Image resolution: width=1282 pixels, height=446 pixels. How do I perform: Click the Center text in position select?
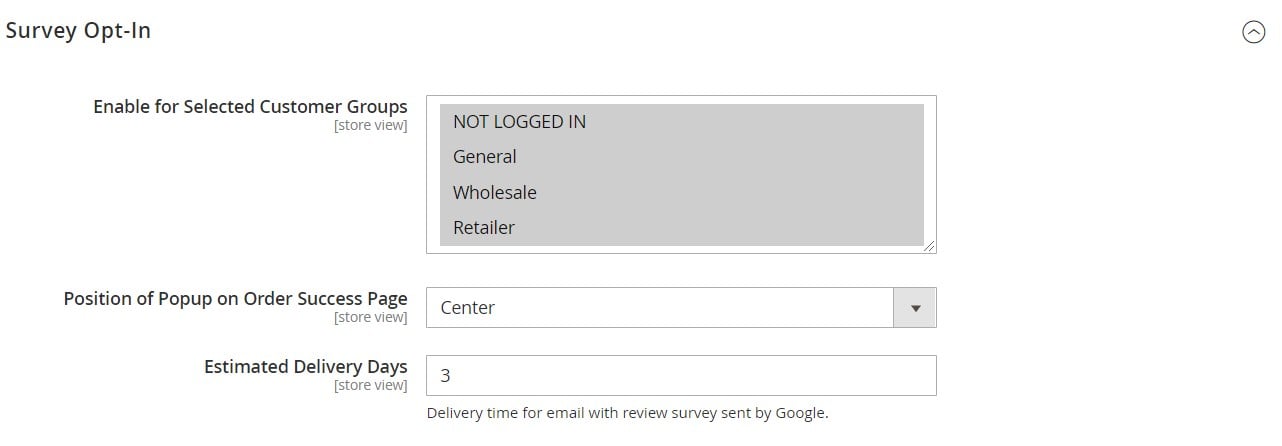467,308
